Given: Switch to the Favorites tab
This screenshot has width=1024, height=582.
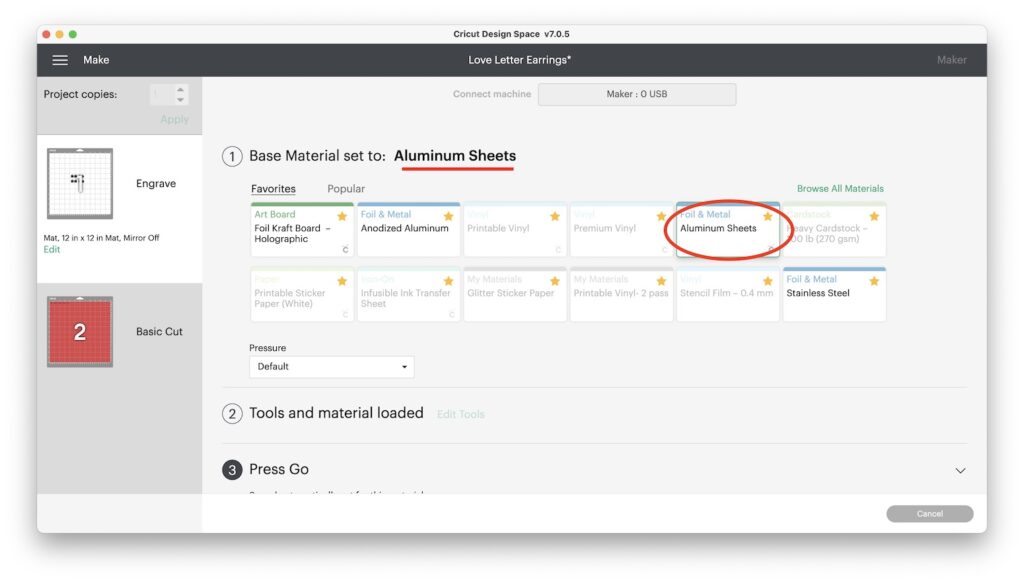Looking at the screenshot, I should 273,189.
